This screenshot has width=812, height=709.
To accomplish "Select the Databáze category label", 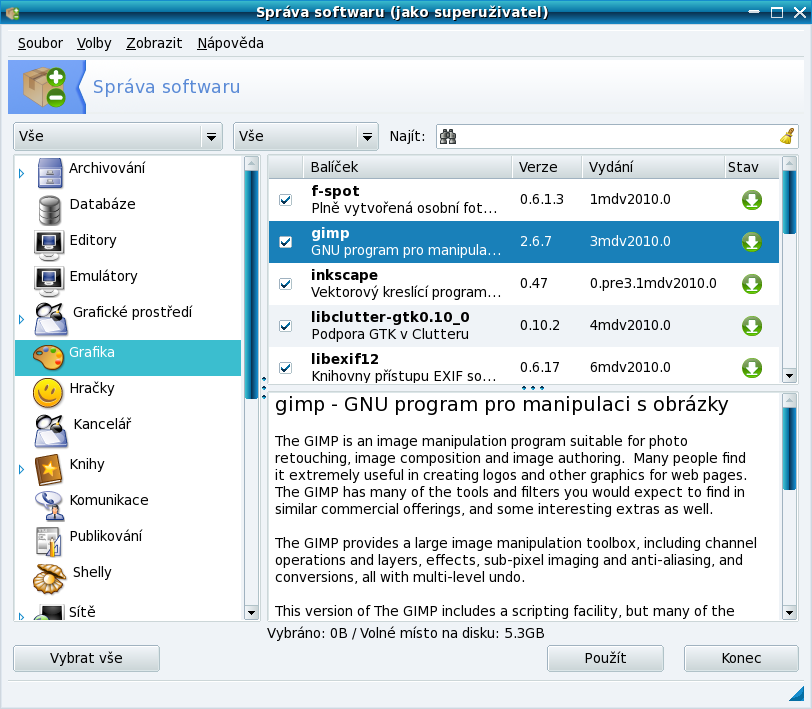I will pos(103,205).
